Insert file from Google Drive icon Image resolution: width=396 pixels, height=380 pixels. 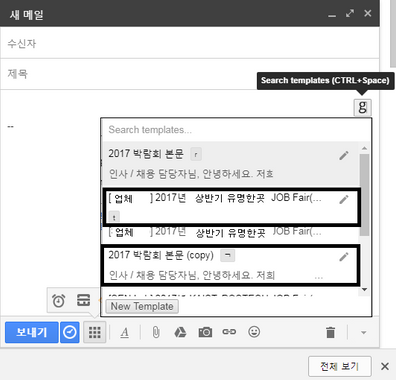pyautogui.click(x=180, y=332)
